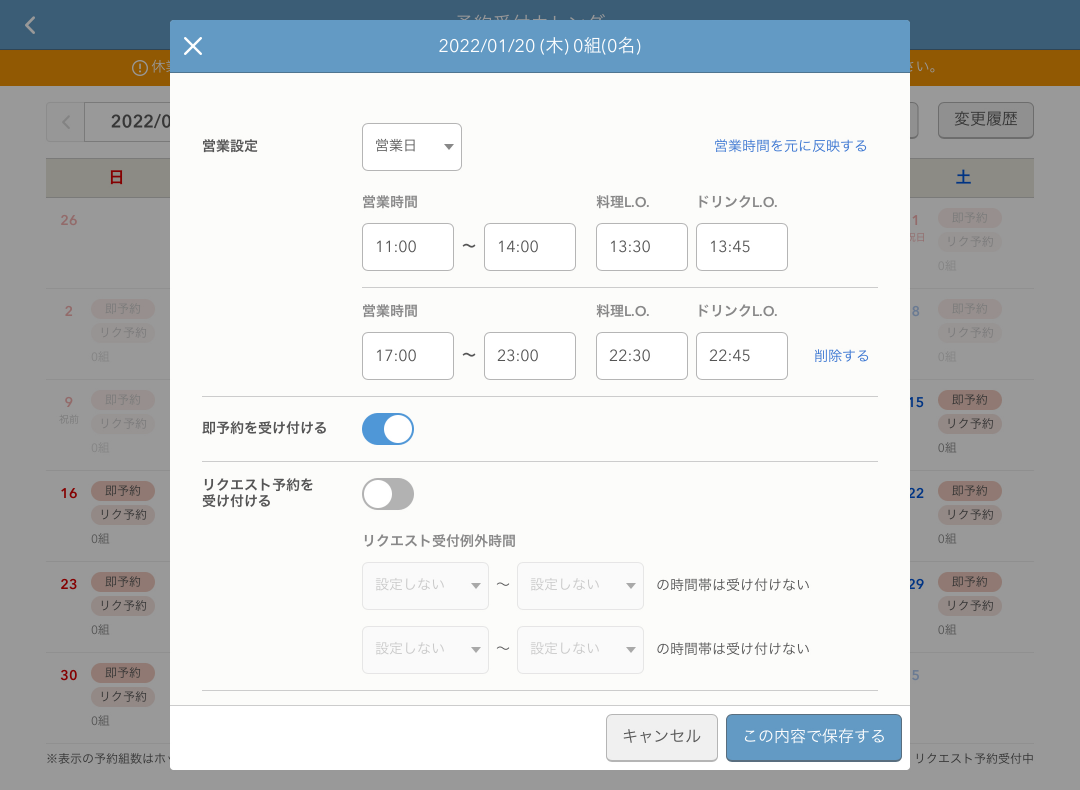Toggle 即予約を受け付ける switch off
The height and width of the screenshot is (790, 1080).
click(x=388, y=429)
